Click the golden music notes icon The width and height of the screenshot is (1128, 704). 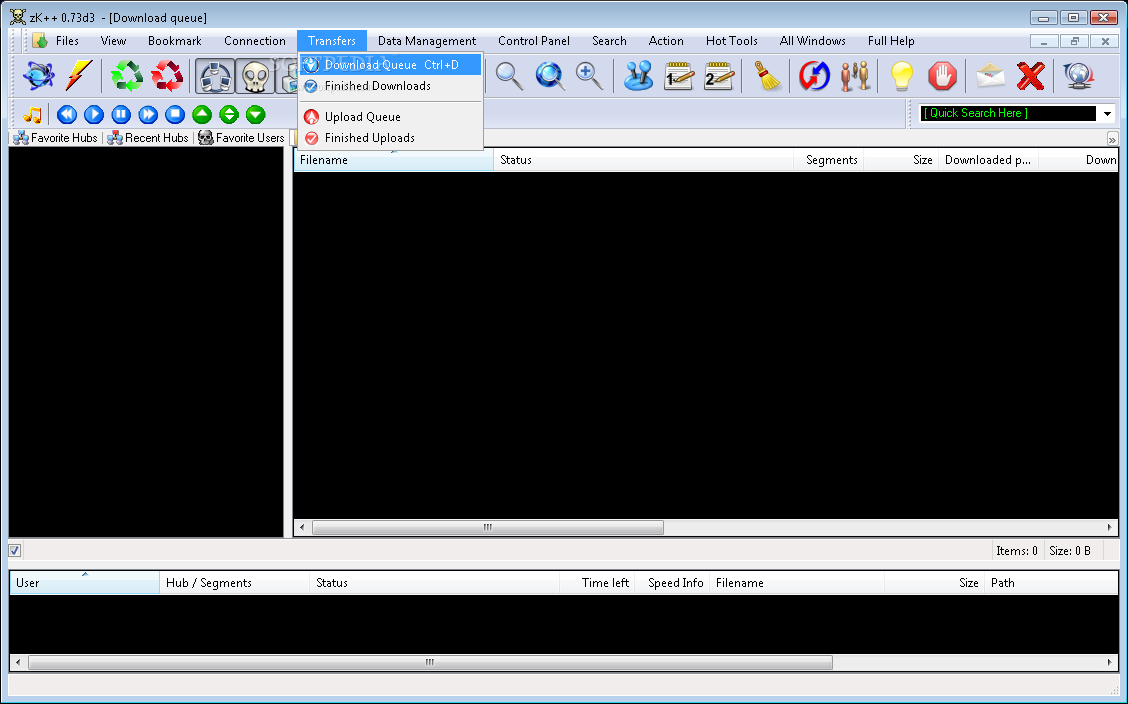pos(32,114)
